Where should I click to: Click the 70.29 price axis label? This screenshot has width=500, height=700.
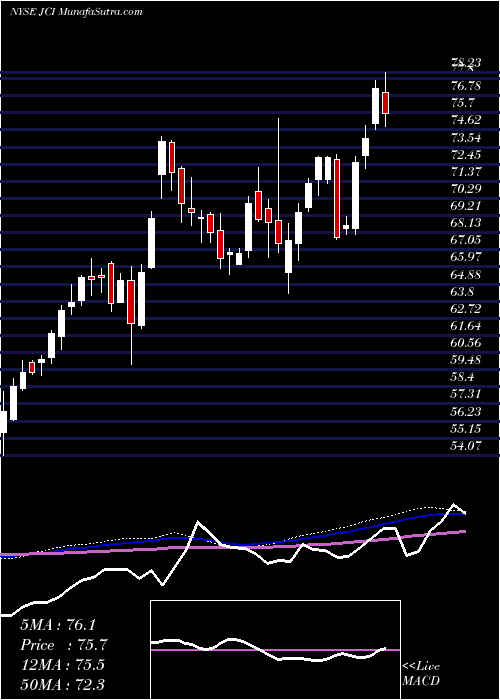[466, 189]
